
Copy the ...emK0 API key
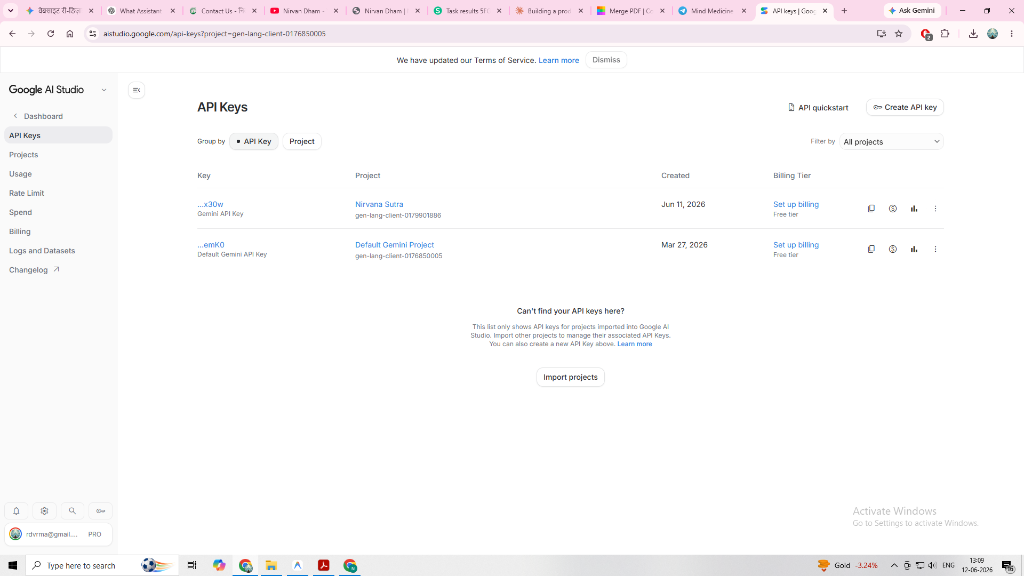click(x=871, y=249)
